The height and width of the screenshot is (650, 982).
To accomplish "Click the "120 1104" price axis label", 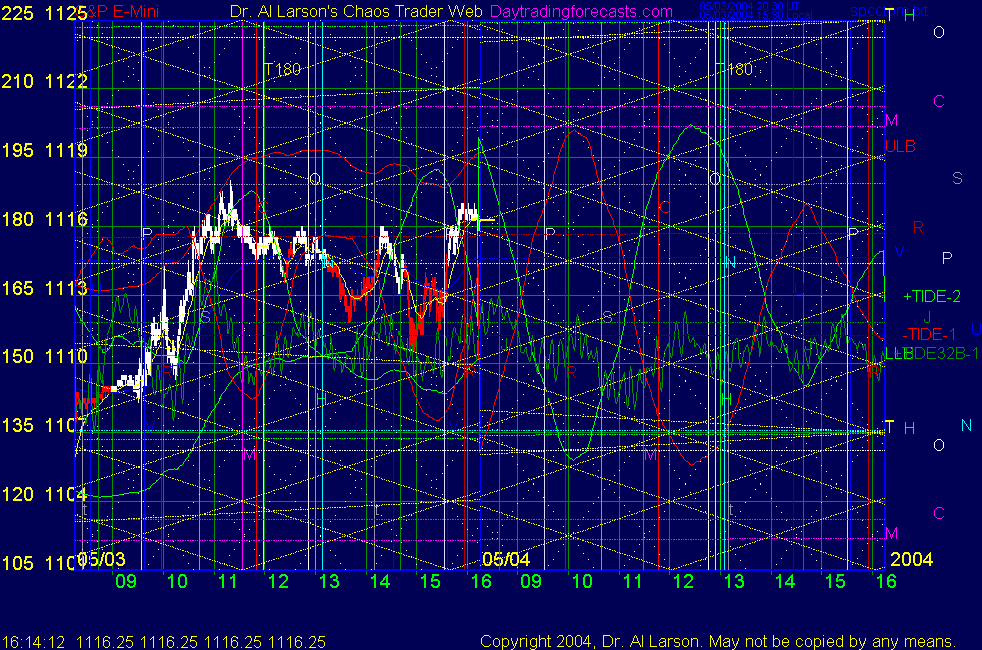I will pyautogui.click(x=44, y=494).
